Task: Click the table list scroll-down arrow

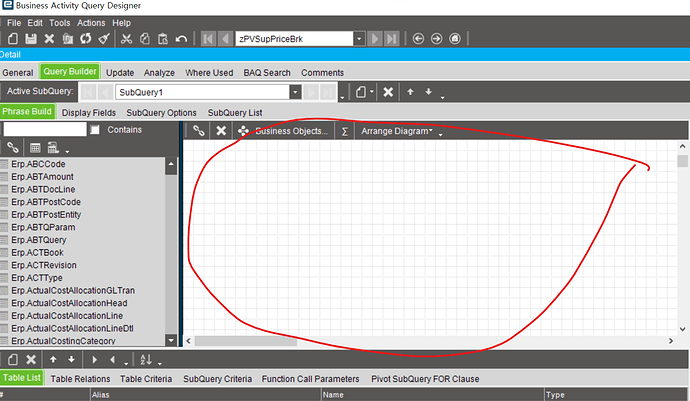Action: tap(171, 340)
